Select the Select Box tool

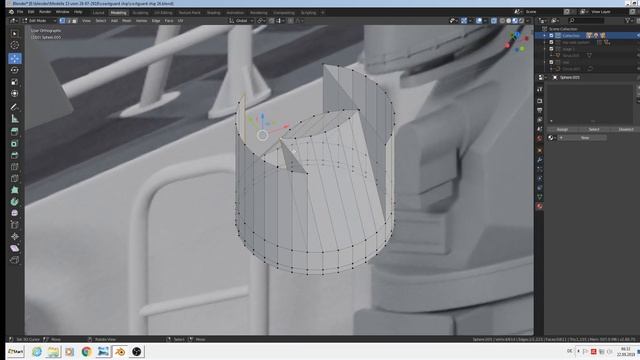pyautogui.click(x=15, y=33)
